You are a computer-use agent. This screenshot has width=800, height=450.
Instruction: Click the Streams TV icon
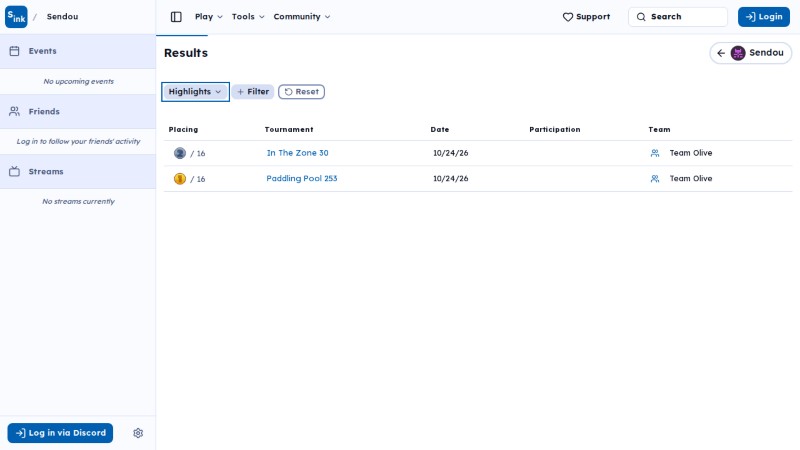click(14, 171)
